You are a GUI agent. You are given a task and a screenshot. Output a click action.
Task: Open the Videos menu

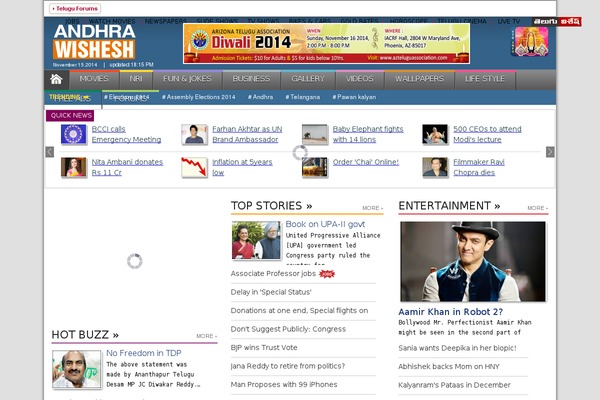tap(360, 79)
